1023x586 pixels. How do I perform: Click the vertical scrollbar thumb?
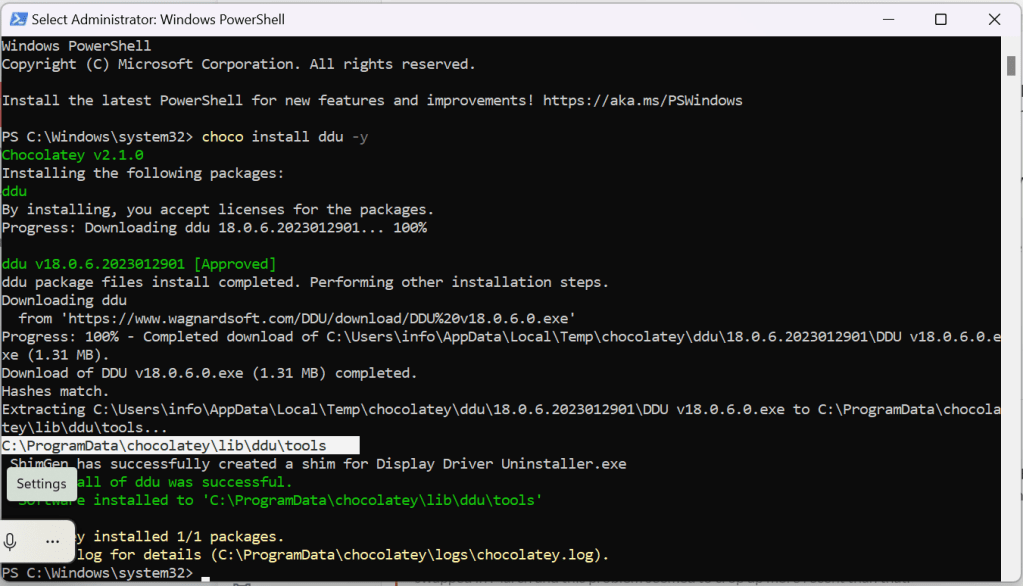pos(1011,65)
